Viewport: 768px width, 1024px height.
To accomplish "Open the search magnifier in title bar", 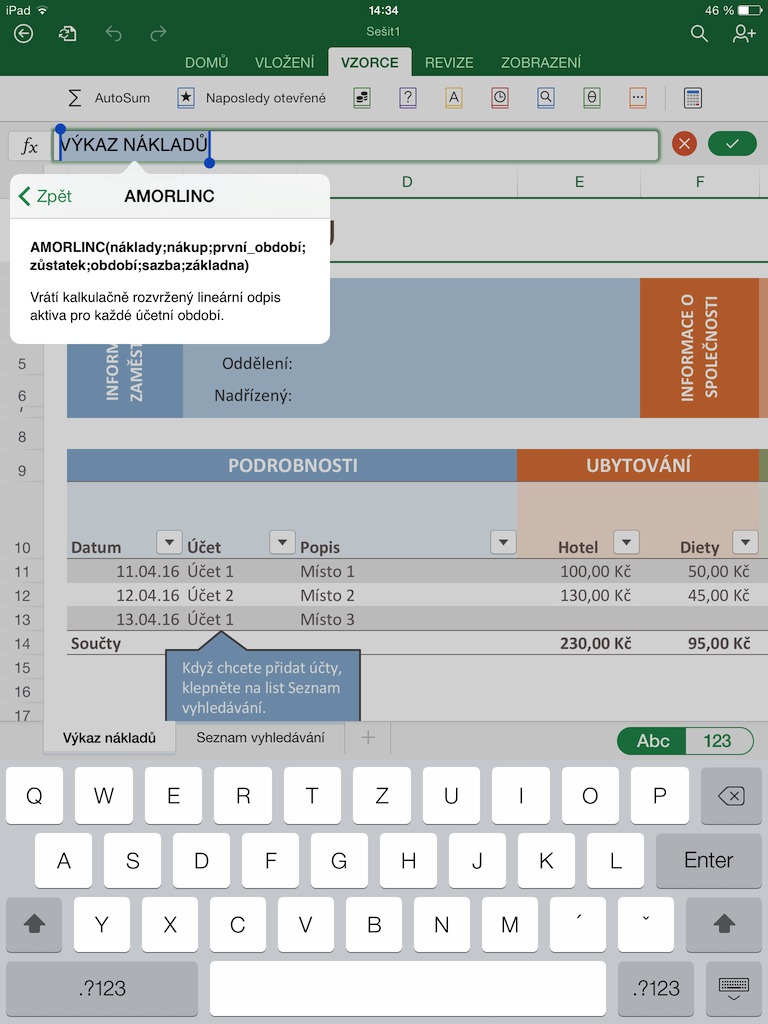I will click(699, 33).
